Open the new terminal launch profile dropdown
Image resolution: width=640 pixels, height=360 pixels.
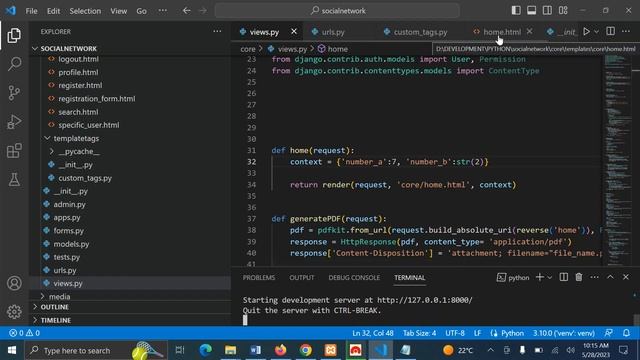click(x=549, y=278)
